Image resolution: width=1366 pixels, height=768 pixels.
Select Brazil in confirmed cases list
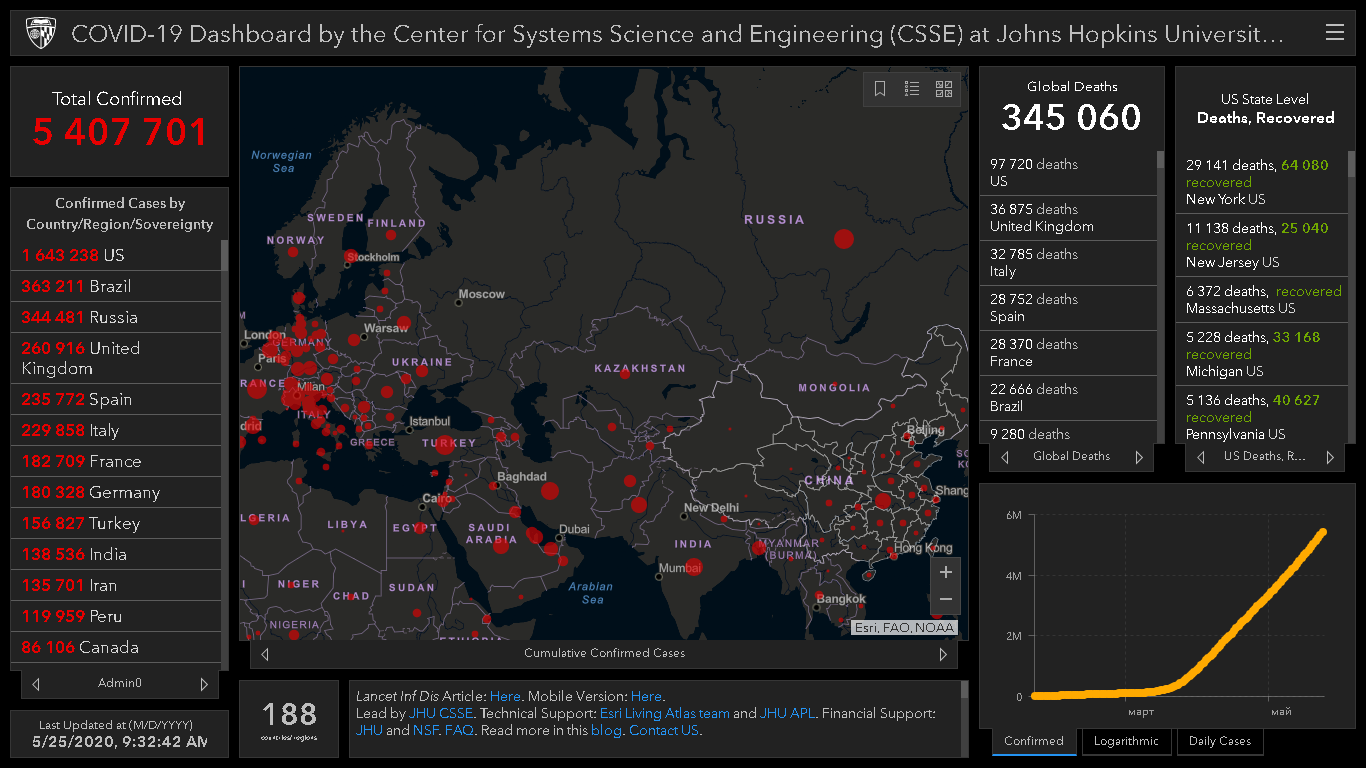[x=110, y=286]
